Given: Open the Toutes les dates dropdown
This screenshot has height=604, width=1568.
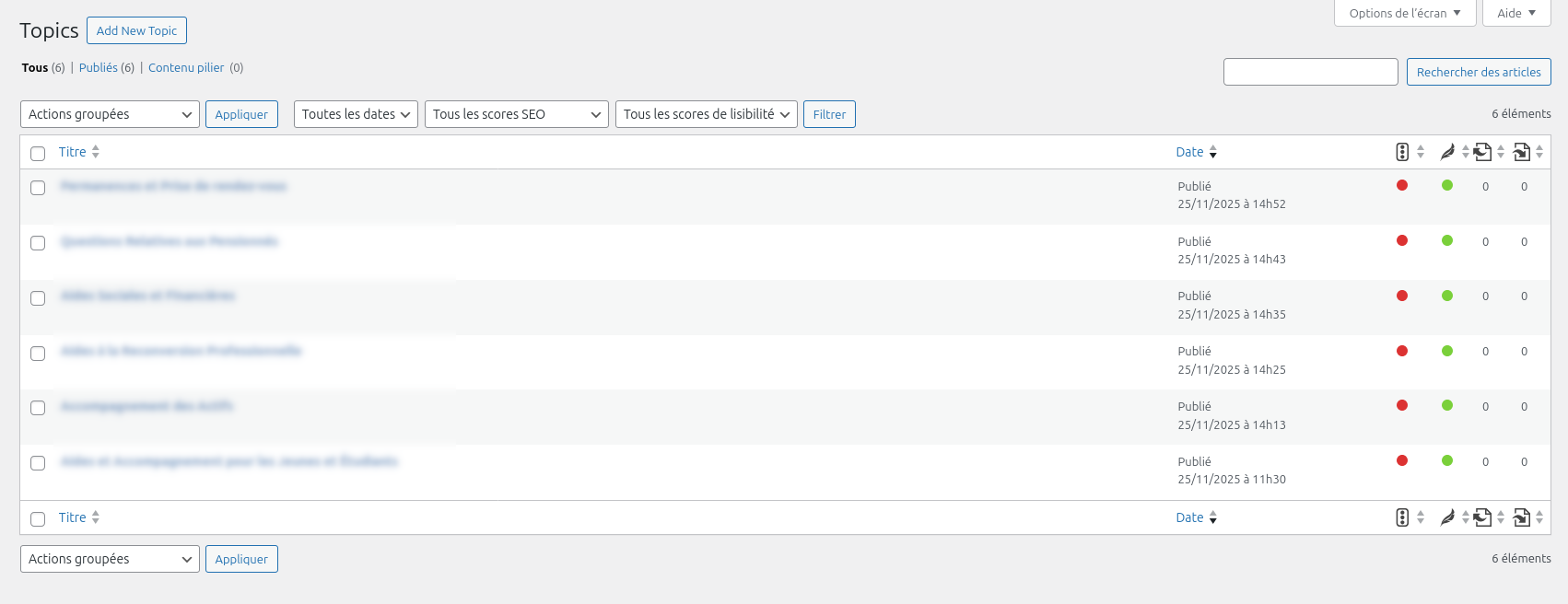Looking at the screenshot, I should [x=355, y=114].
